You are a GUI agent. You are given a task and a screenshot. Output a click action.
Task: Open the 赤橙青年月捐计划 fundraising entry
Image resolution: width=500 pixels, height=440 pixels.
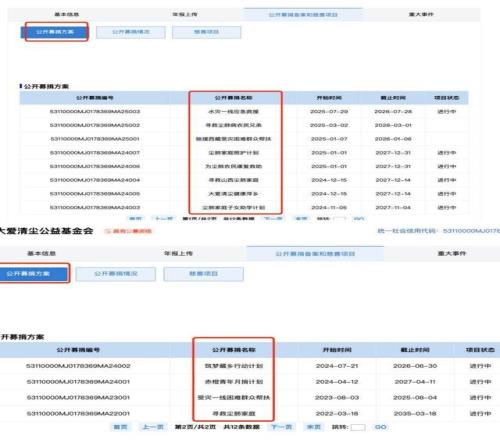pyautogui.click(x=234, y=382)
